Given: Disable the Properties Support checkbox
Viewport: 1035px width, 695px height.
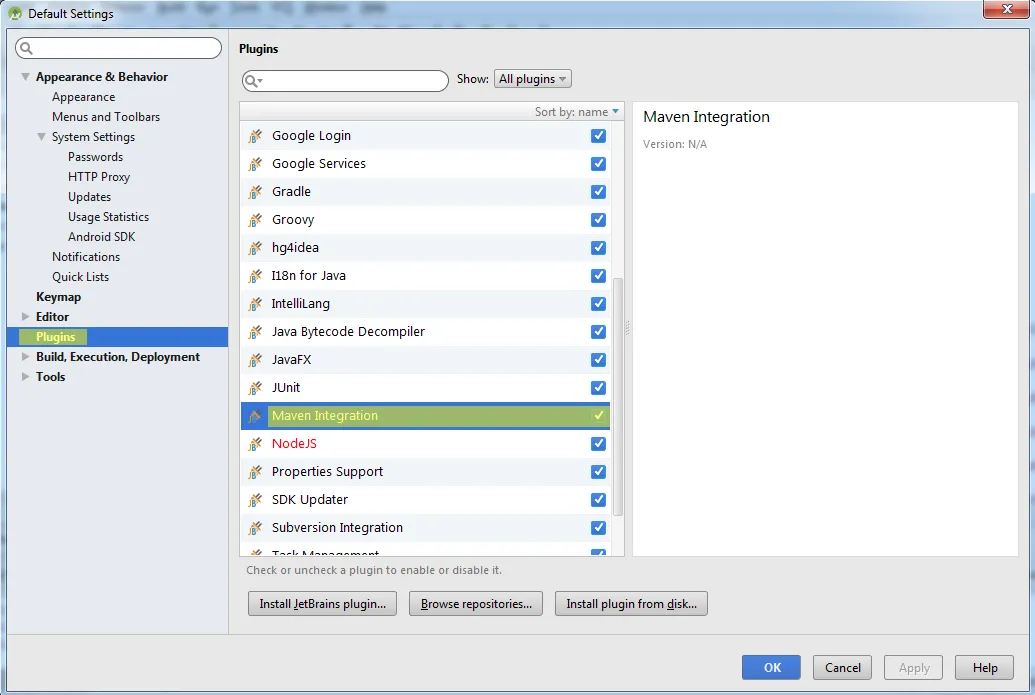Looking at the screenshot, I should (598, 471).
